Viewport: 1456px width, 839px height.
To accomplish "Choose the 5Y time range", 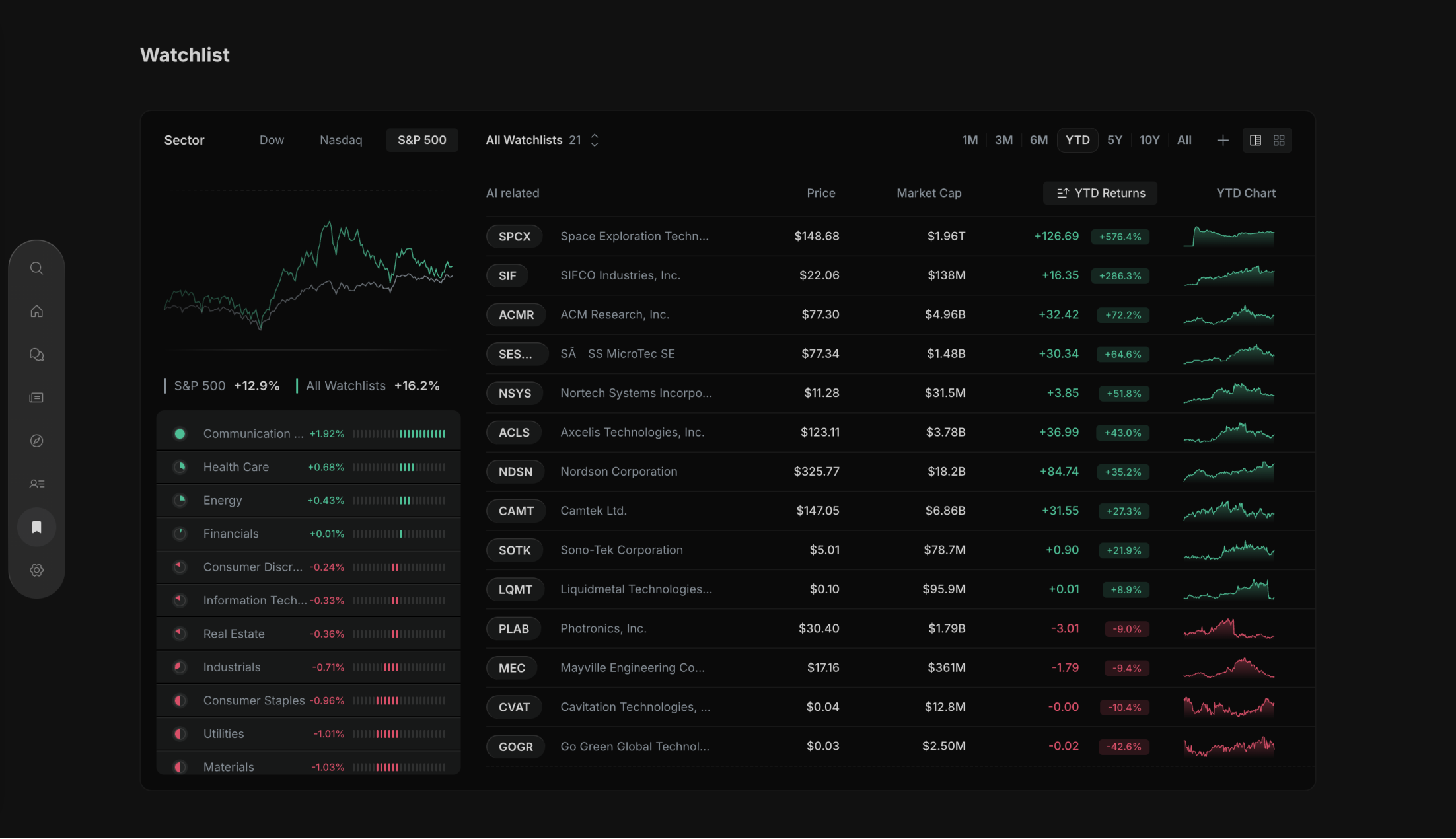I will tap(1114, 140).
